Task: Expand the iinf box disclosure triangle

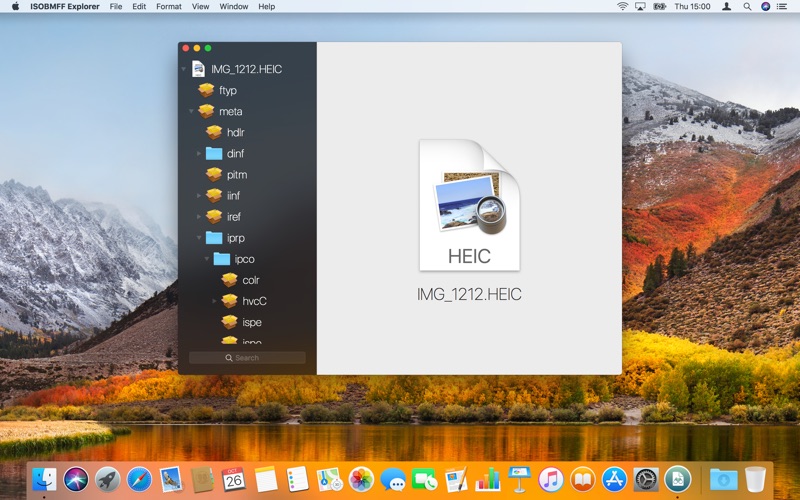Action: pos(199,195)
